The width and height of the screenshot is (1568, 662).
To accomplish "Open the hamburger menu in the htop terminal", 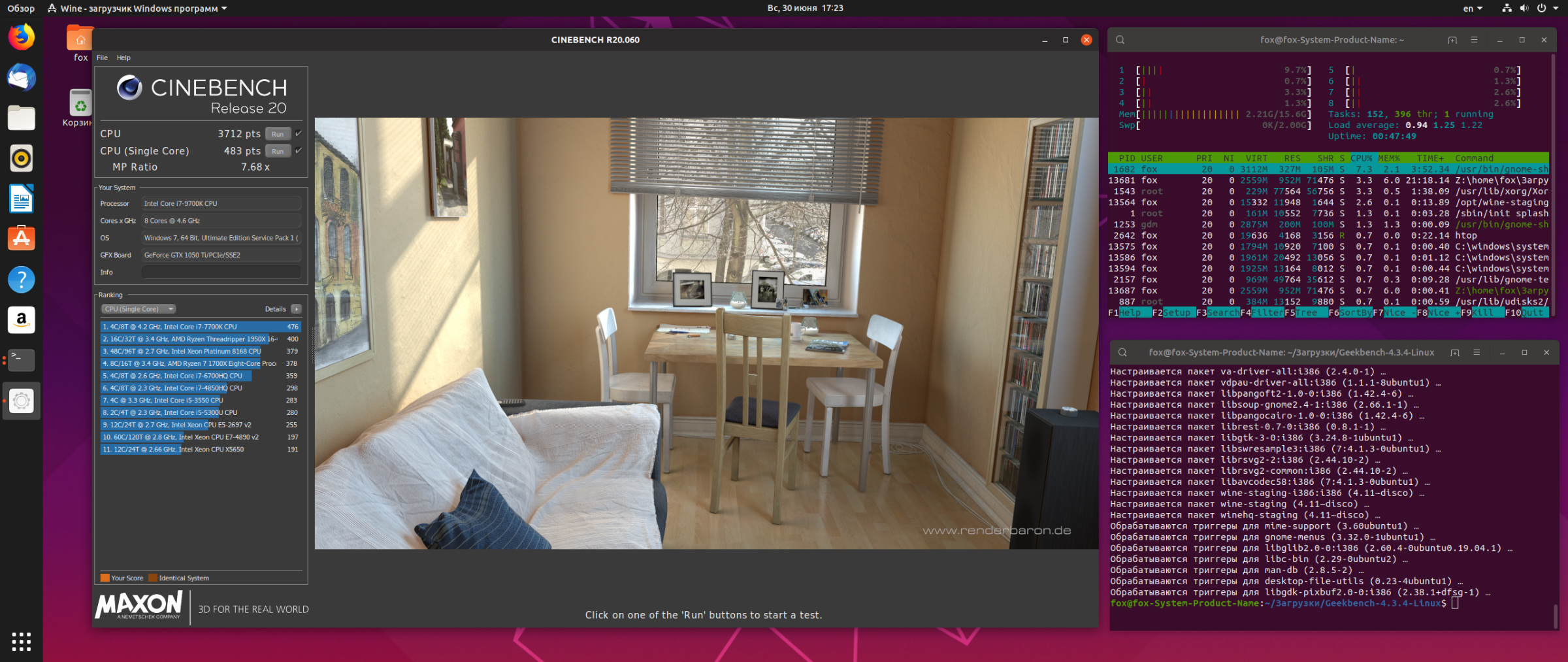I will point(1474,40).
